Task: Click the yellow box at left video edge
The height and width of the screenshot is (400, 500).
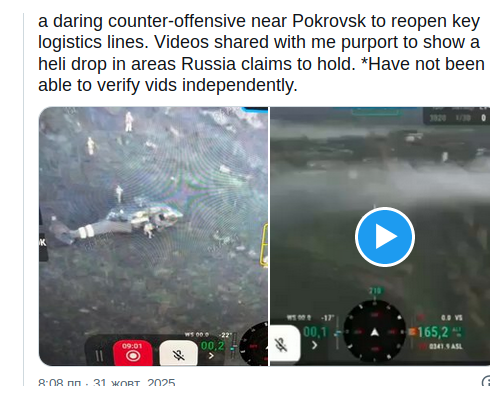Action: point(264,245)
